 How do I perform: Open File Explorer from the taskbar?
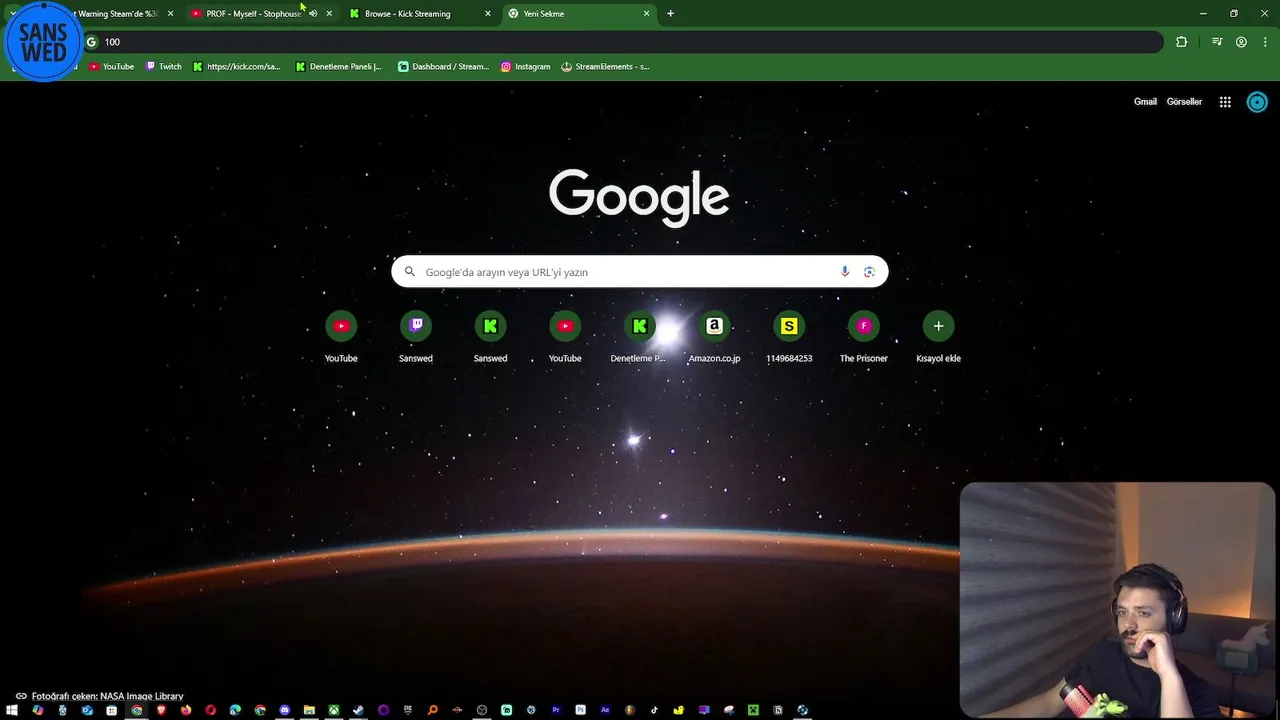309,710
